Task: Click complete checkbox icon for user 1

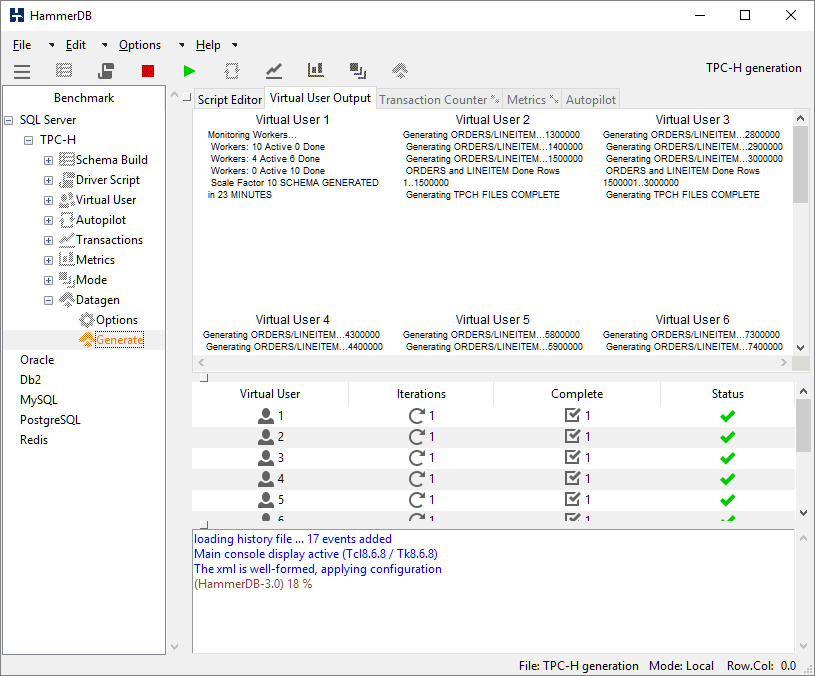Action: (572, 415)
